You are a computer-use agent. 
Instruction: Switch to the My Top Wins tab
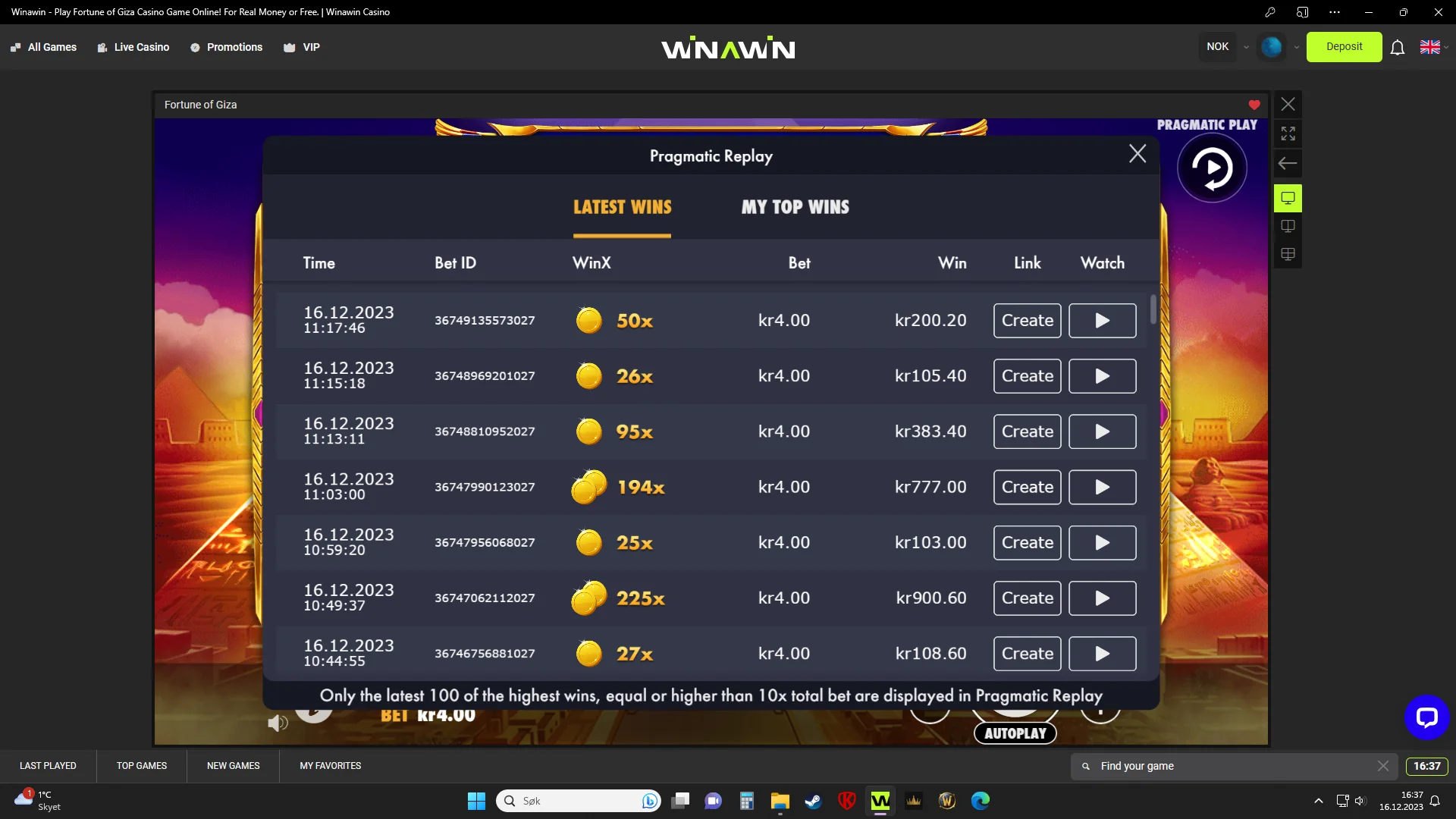[795, 207]
